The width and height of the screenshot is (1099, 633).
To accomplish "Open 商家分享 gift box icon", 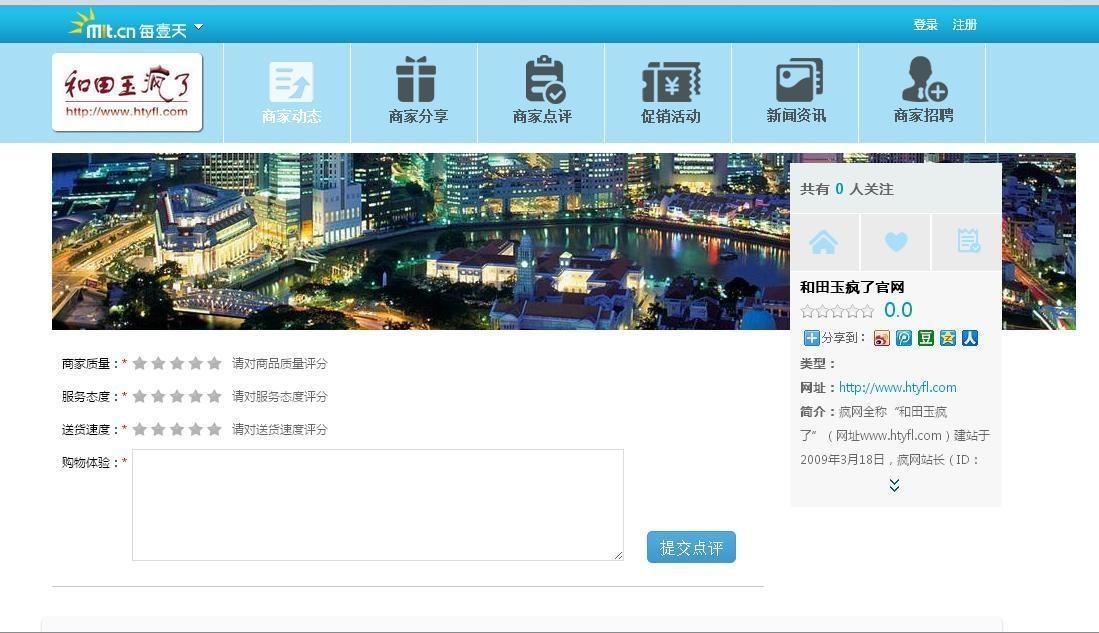I will 416,81.
